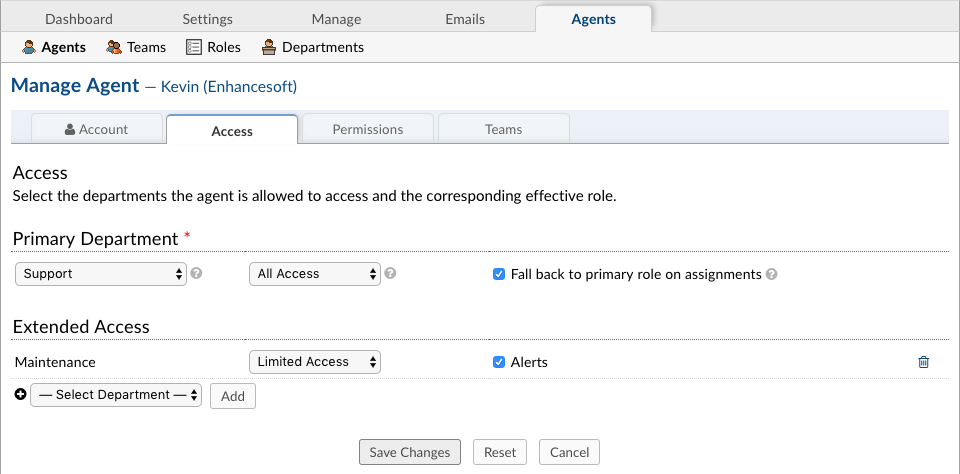This screenshot has height=474, width=960.
Task: Click the Cancel button
Action: (x=569, y=453)
